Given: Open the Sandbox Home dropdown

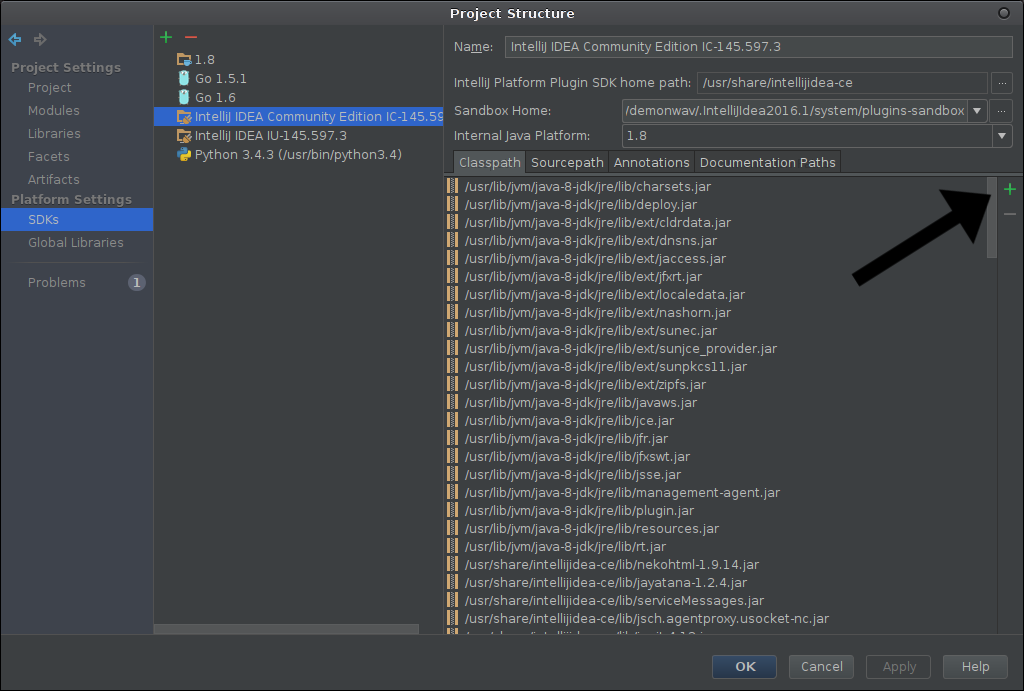Looking at the screenshot, I should point(977,111).
